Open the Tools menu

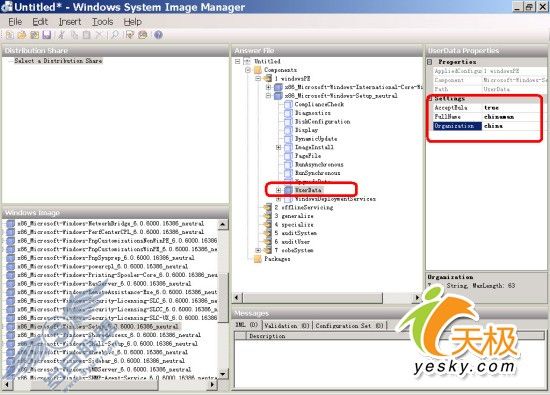pyautogui.click(x=102, y=22)
